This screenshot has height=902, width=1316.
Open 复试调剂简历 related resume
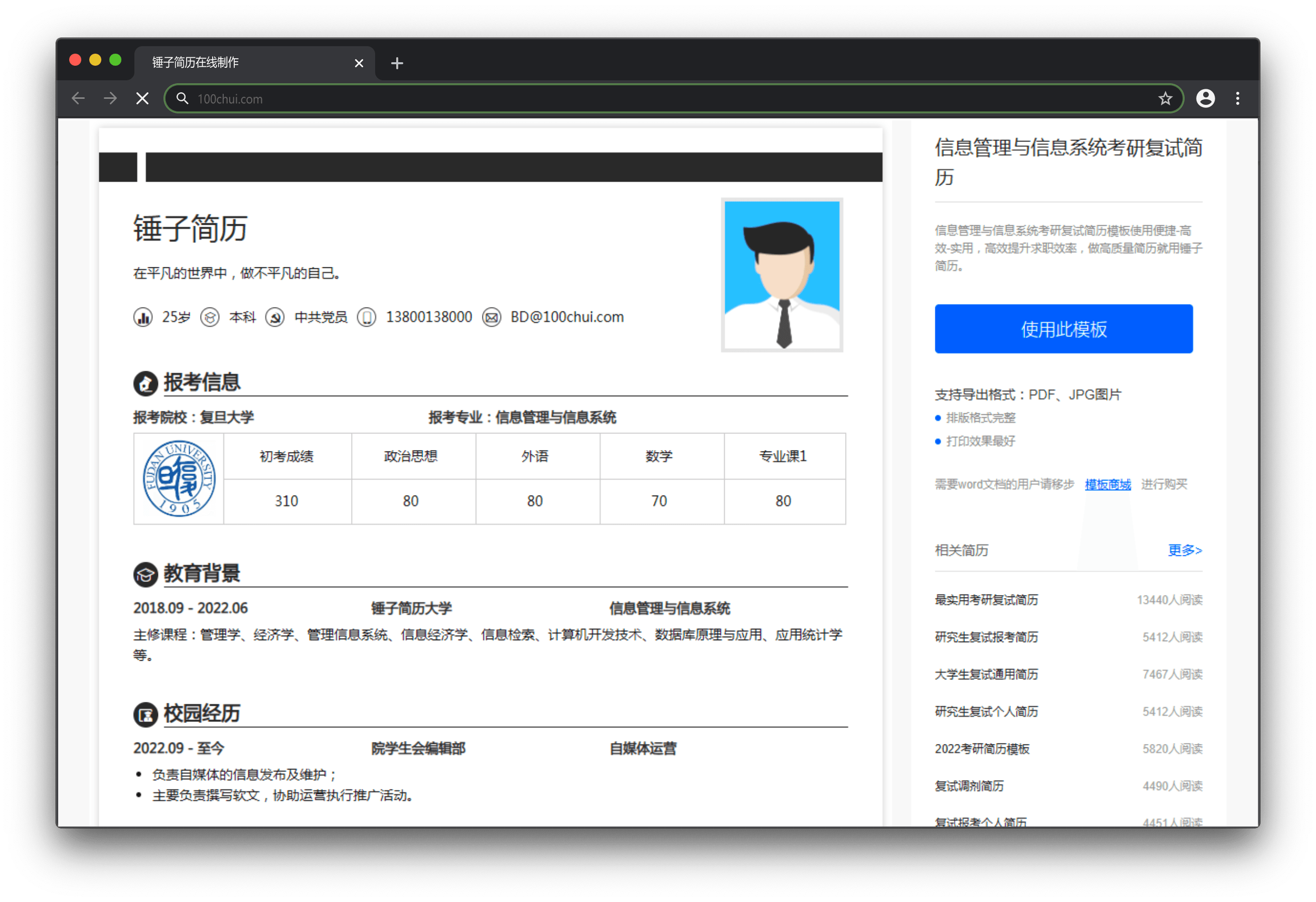[x=969, y=787]
